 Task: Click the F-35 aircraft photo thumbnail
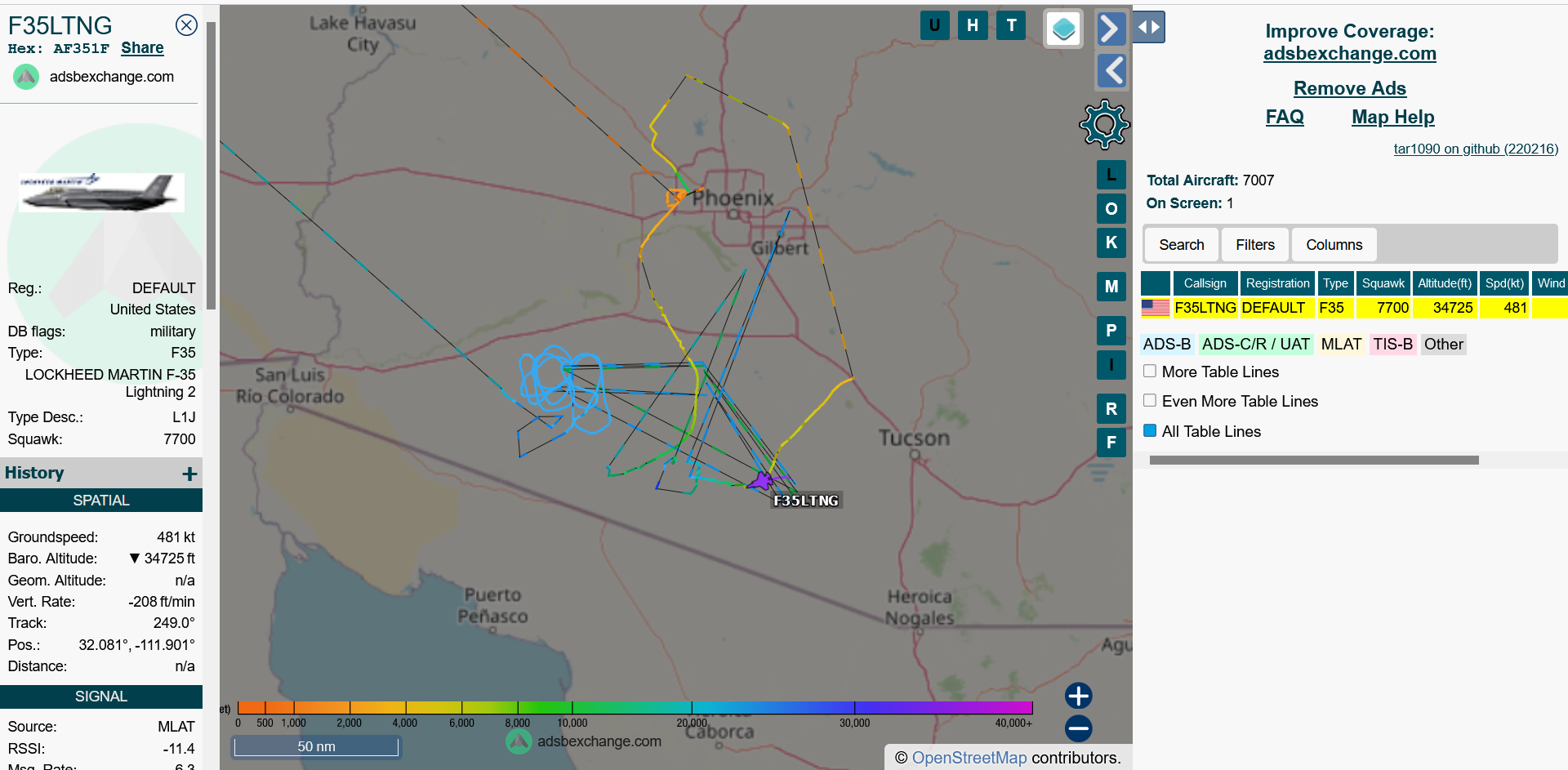pos(101,193)
